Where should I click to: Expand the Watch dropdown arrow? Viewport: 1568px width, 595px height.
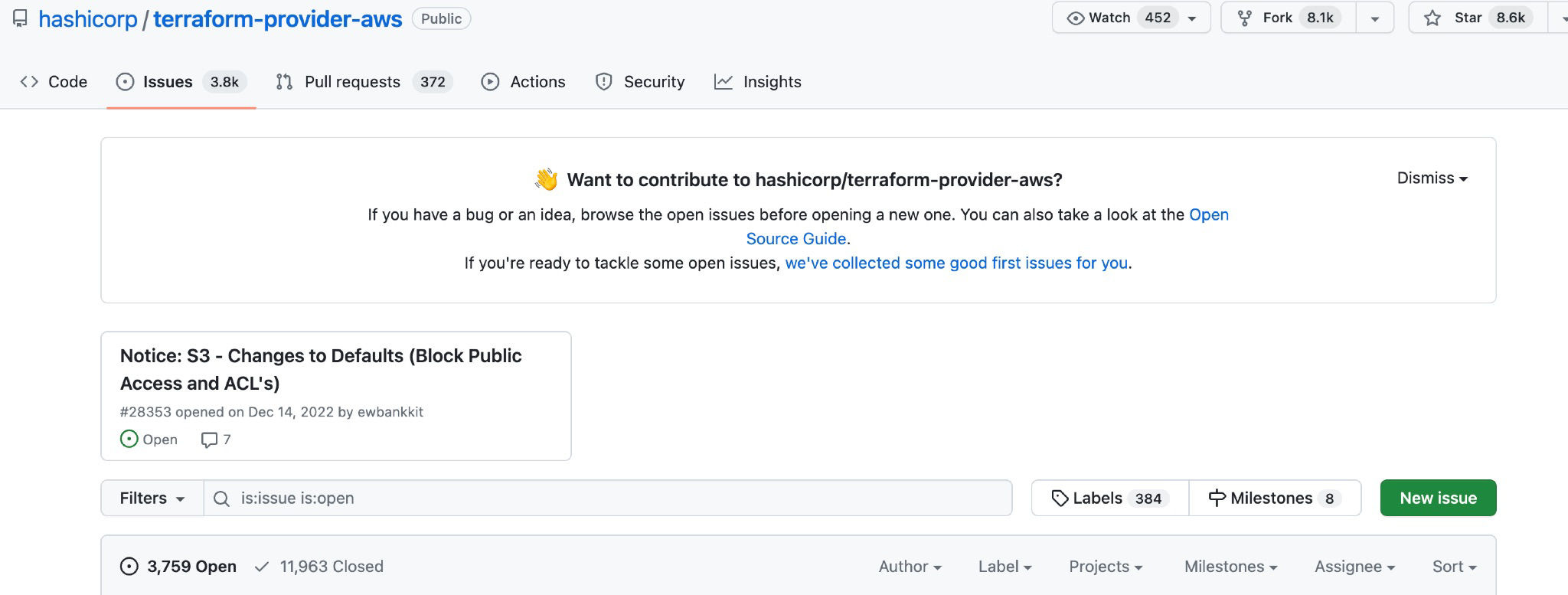[x=1192, y=18]
